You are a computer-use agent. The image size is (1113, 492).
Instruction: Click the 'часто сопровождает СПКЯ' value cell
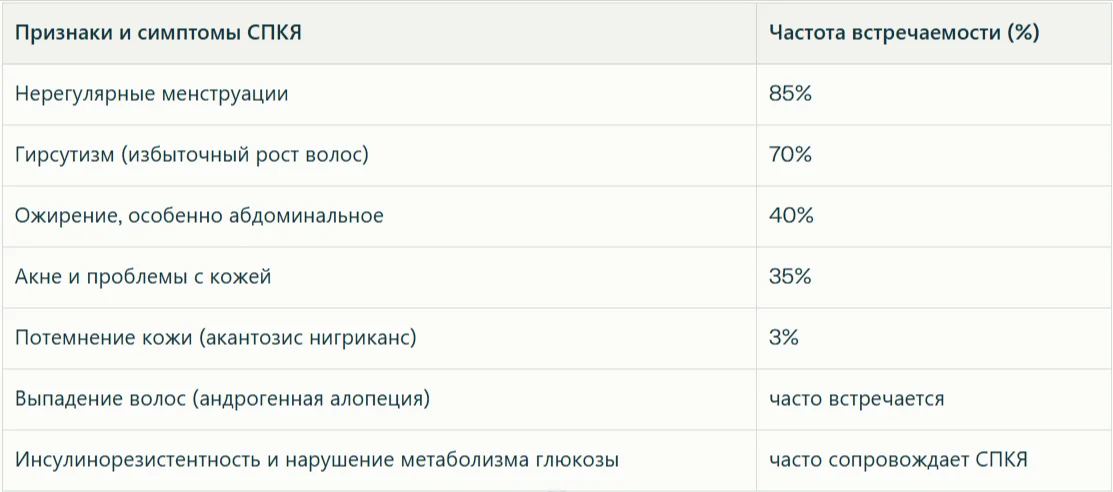click(898, 460)
